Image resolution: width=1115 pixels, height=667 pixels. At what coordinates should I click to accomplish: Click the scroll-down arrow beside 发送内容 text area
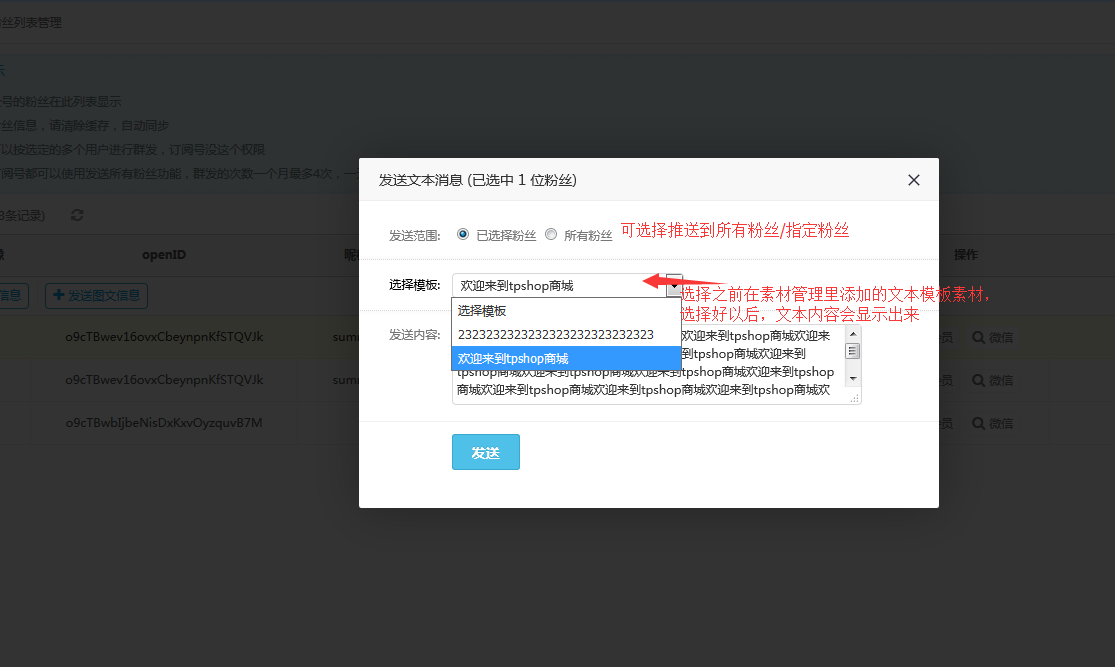tap(855, 376)
